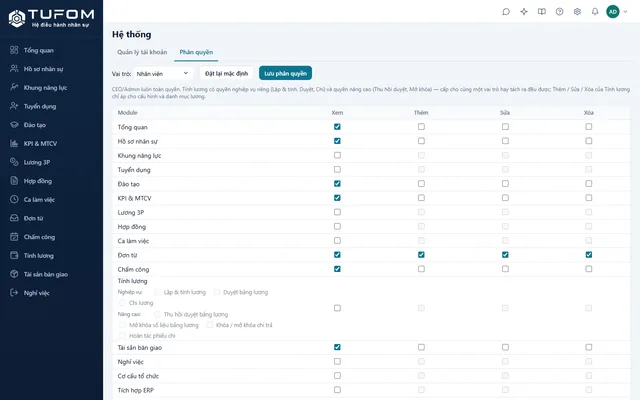Open Tuyển dụng sidebar icon
This screenshot has width=640, height=400.
(14, 106)
